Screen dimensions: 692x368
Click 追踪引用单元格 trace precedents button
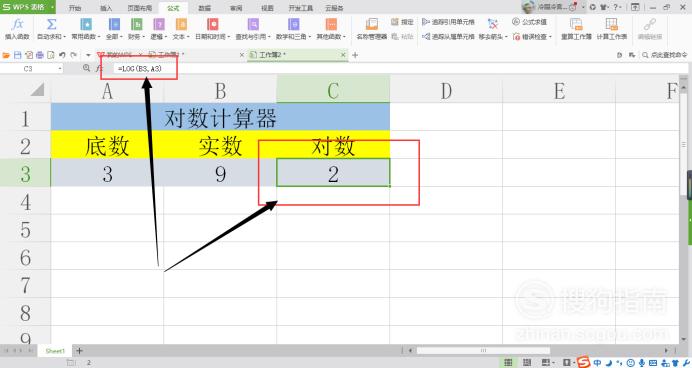tap(448, 22)
